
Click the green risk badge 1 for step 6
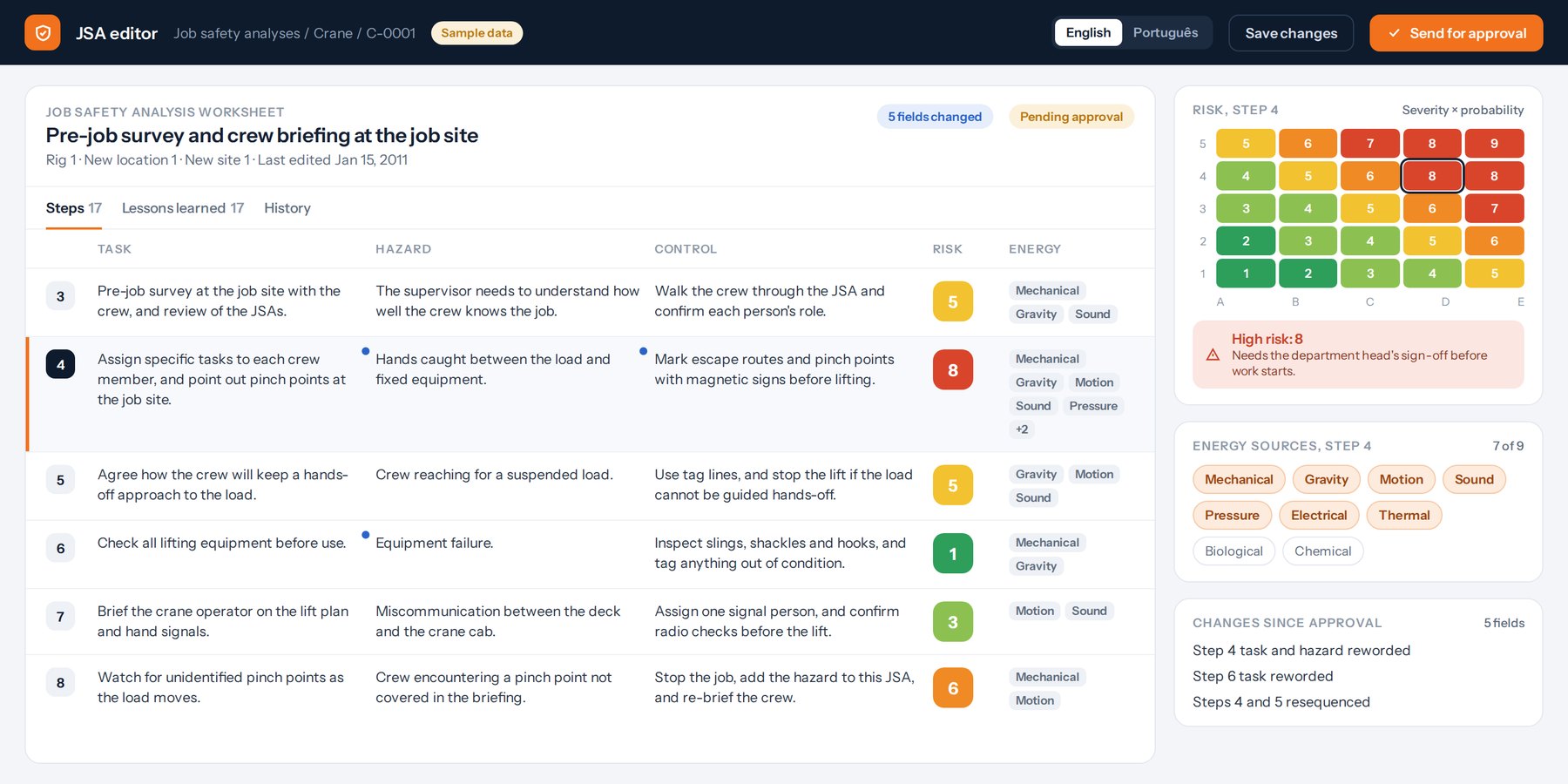tap(952, 554)
